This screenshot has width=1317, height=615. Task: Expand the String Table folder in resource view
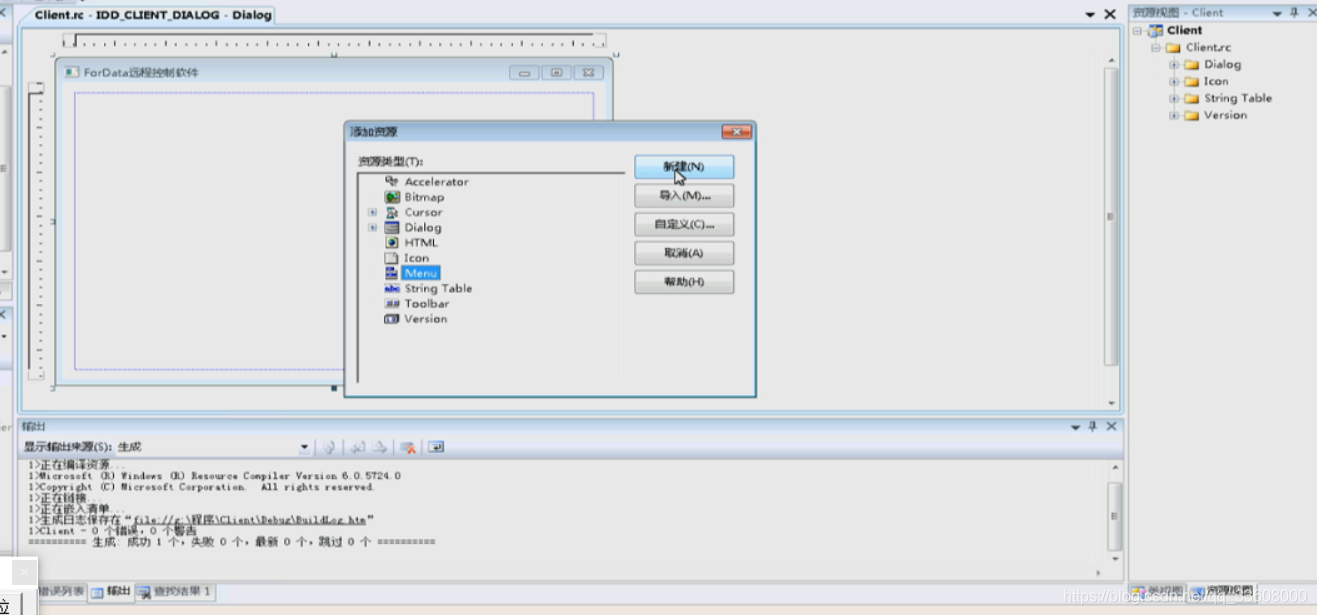[x=1174, y=98]
